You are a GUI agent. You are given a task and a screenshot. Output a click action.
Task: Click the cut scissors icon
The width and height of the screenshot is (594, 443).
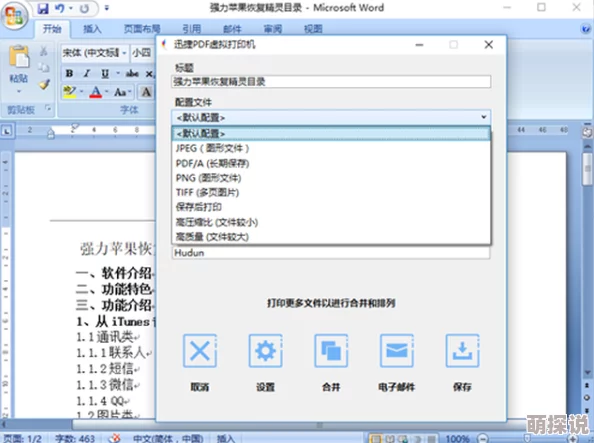(44, 51)
